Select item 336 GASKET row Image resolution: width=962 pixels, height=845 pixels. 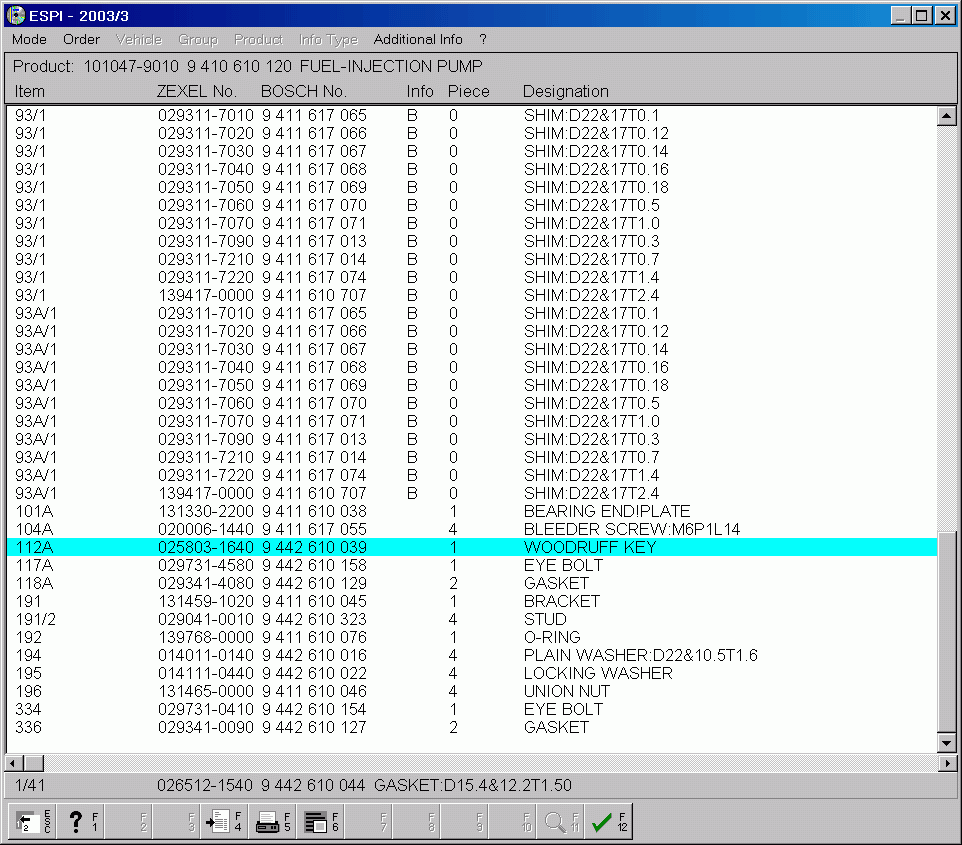point(471,727)
